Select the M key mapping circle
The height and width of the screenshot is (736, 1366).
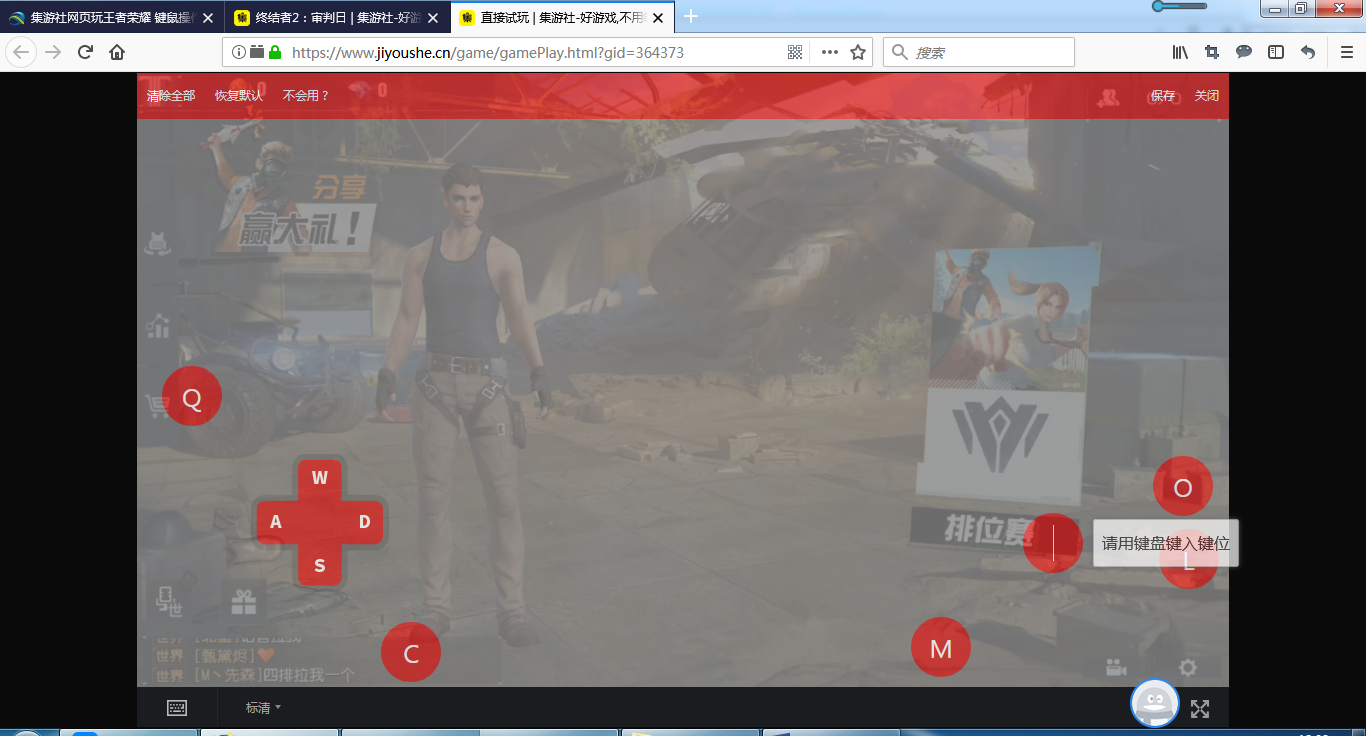[x=940, y=648]
